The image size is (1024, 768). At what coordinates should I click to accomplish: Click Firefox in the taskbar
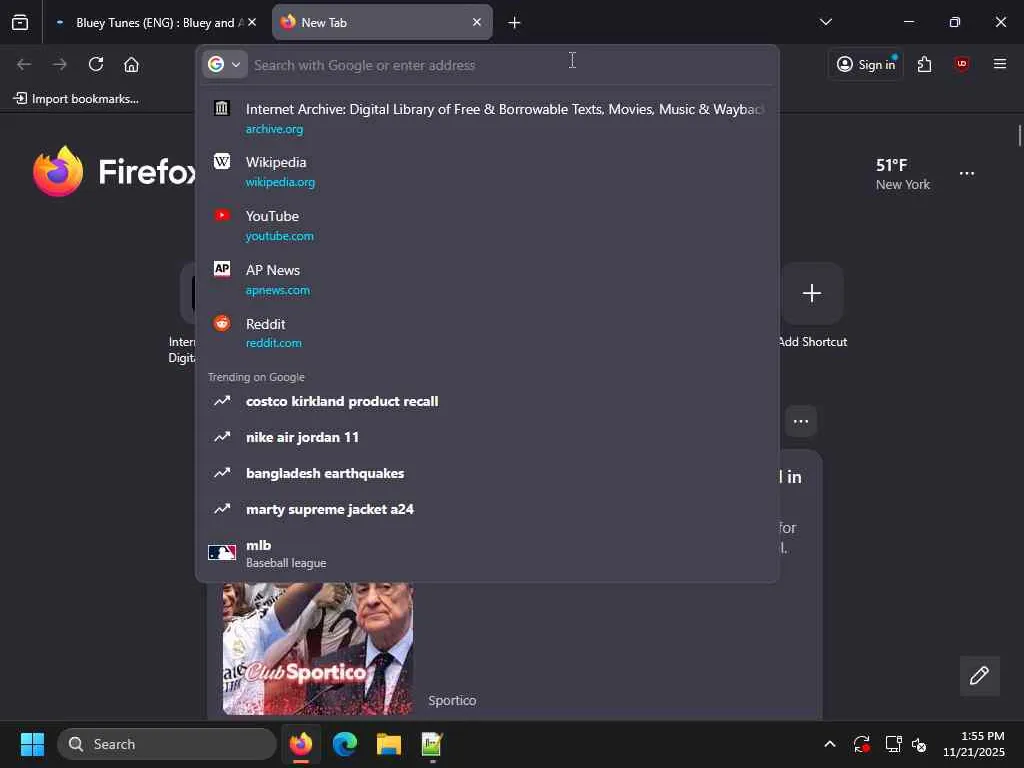tap(301, 744)
